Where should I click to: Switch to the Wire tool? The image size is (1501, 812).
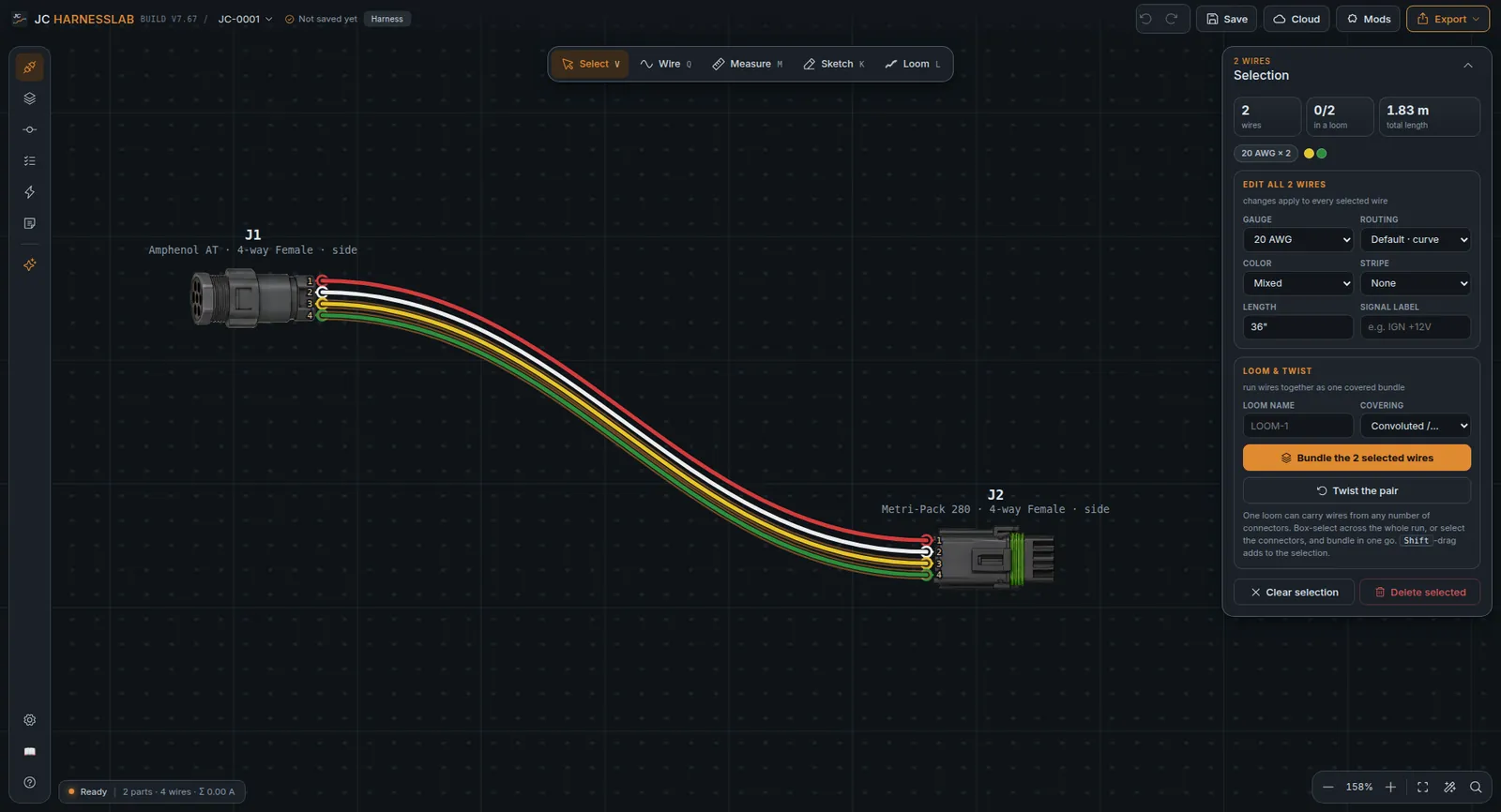point(666,64)
